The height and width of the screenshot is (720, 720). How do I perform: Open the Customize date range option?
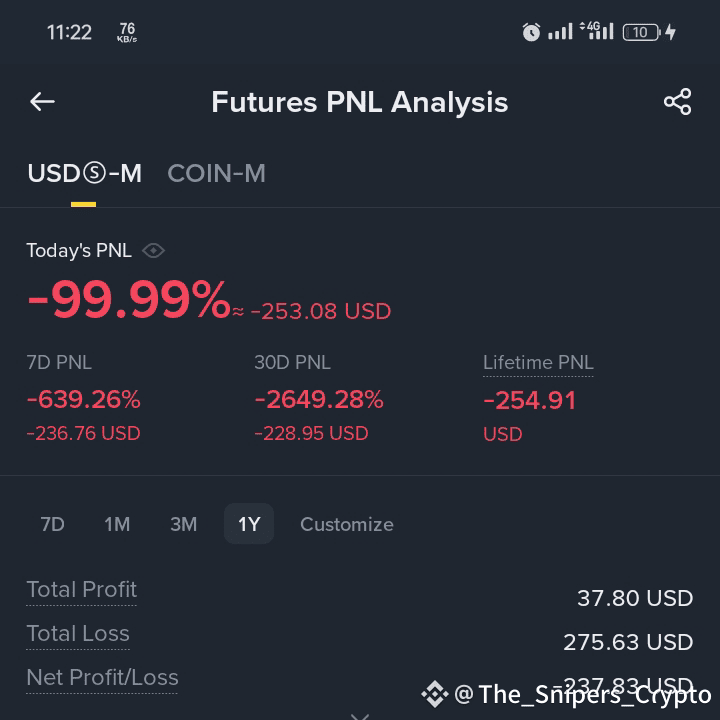pos(347,524)
